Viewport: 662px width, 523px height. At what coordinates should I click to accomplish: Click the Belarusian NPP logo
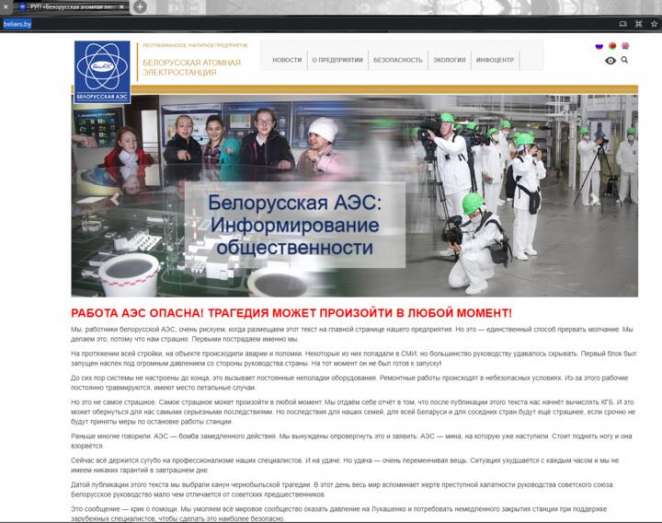(102, 71)
